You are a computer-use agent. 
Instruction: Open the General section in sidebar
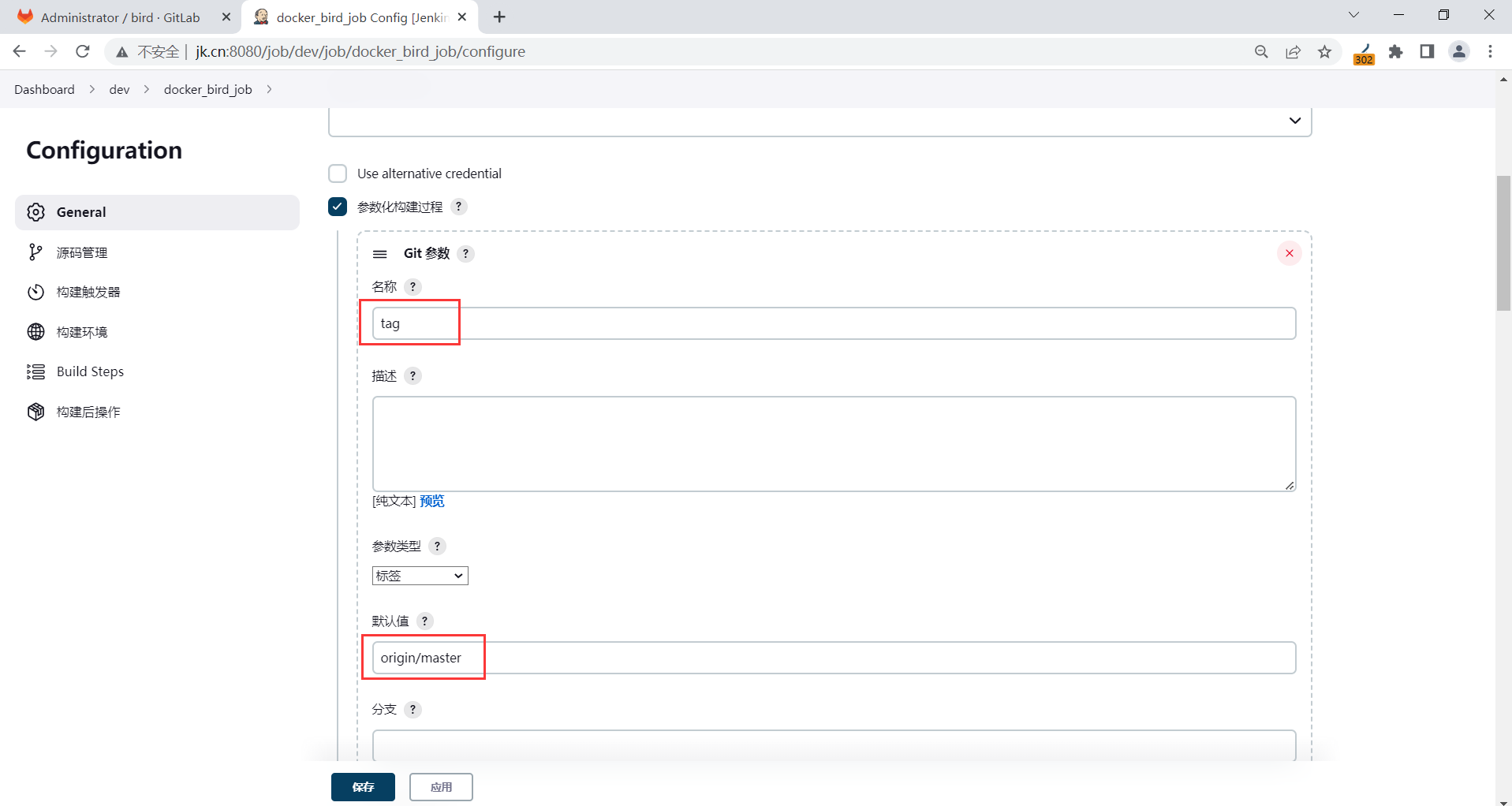point(157,212)
